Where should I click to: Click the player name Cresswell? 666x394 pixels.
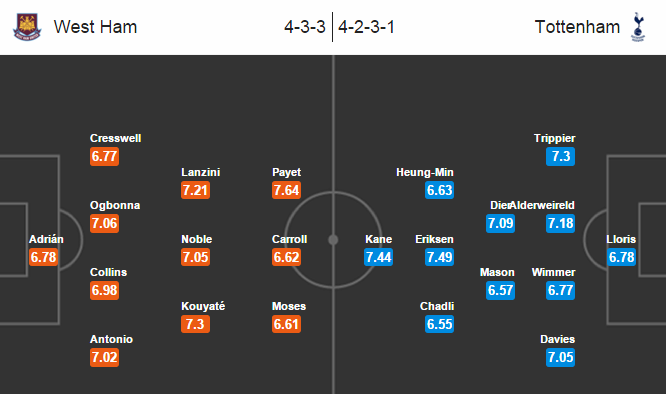pyautogui.click(x=116, y=138)
